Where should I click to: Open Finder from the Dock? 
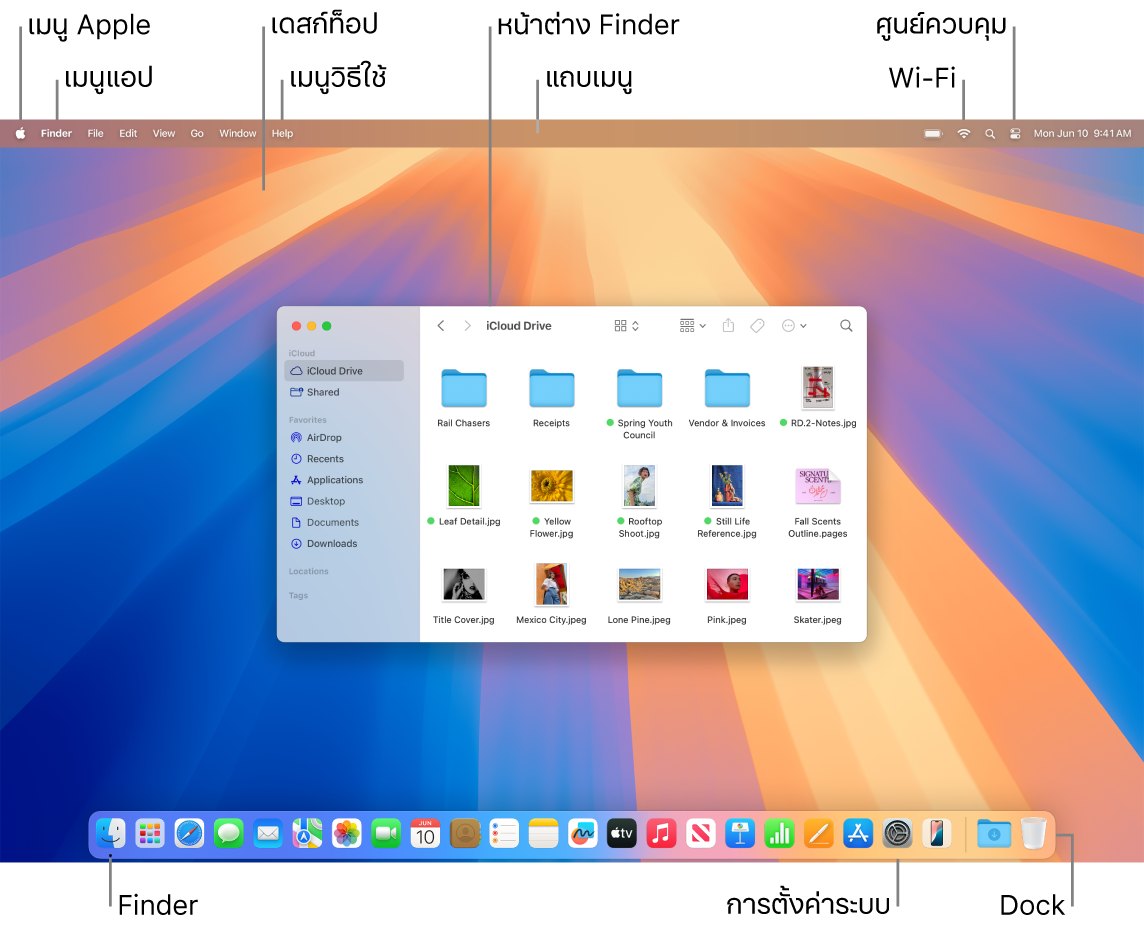(x=111, y=833)
